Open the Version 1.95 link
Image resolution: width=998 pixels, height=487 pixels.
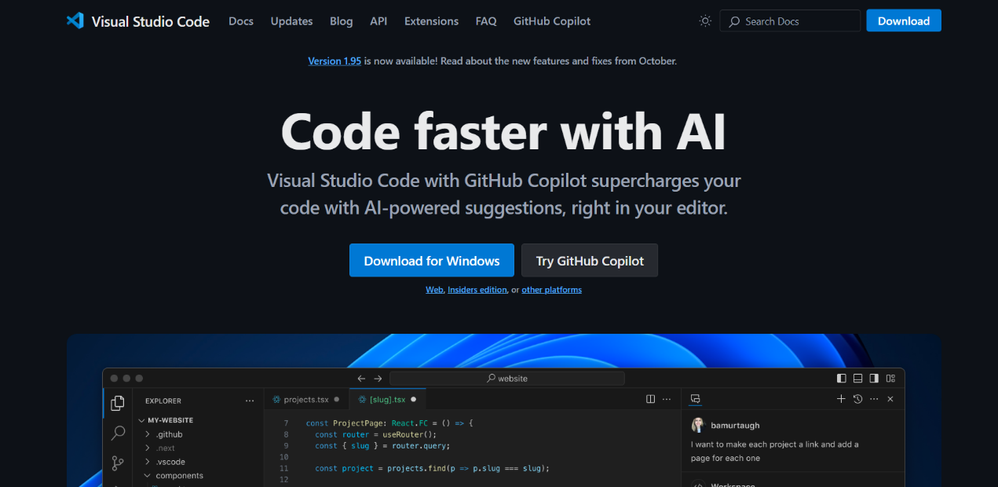(x=335, y=61)
